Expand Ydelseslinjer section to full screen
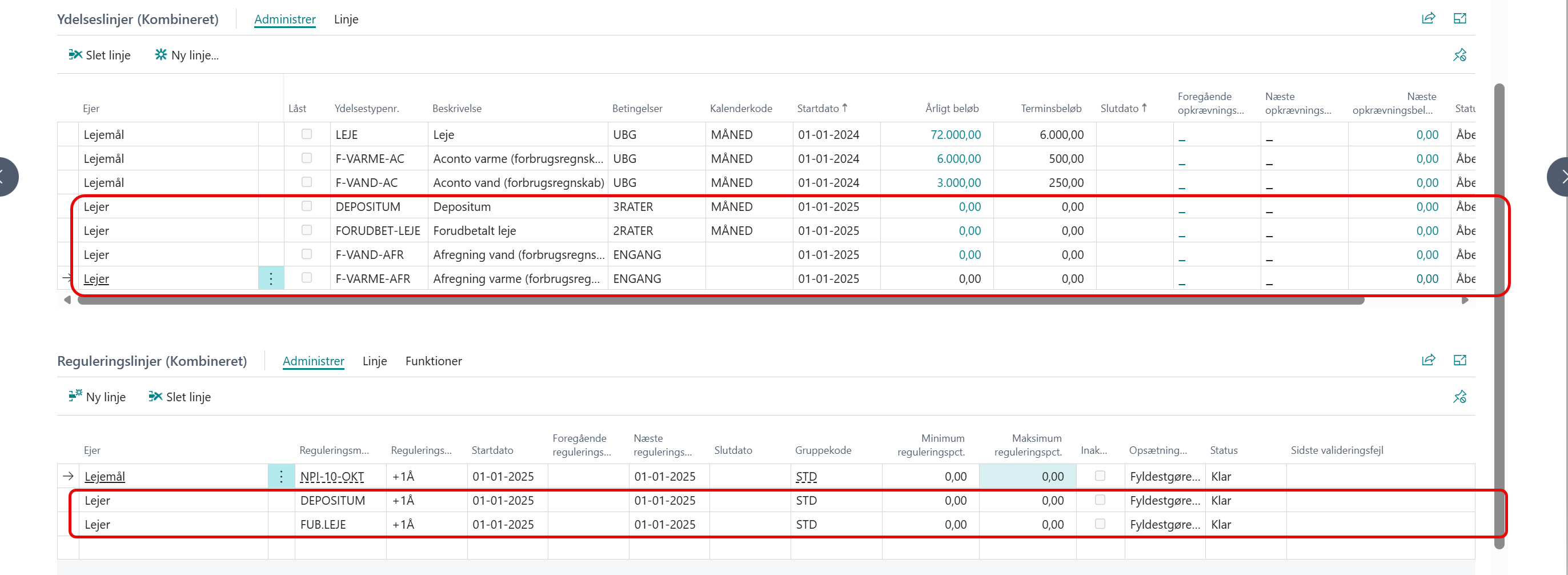Image resolution: width=1568 pixels, height=575 pixels. click(1459, 18)
